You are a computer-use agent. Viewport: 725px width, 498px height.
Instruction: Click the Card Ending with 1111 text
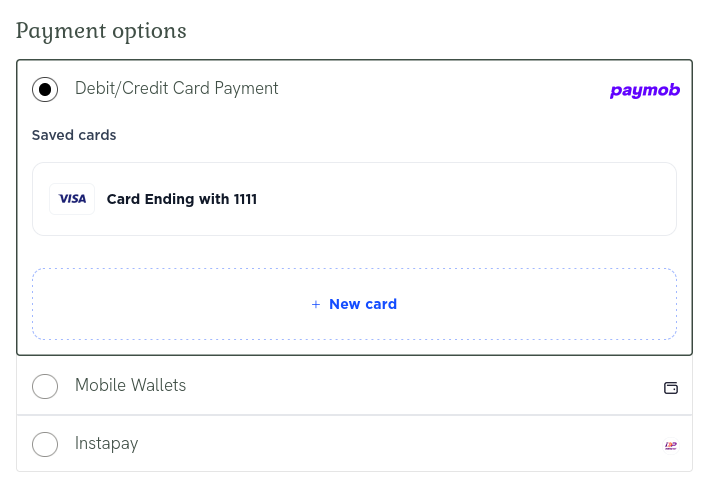(x=182, y=199)
